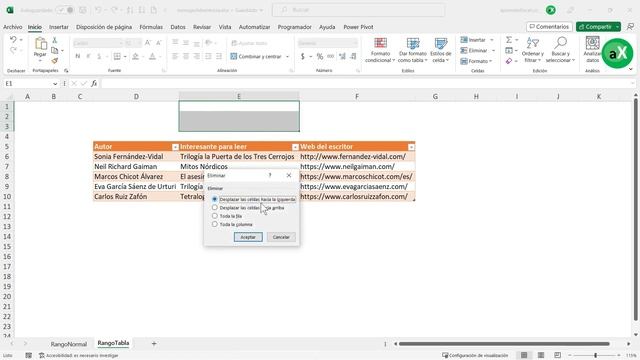Viewport: 640px width, 360px height.
Task: Switch to Page Layout view icon
Action: (541, 355)
